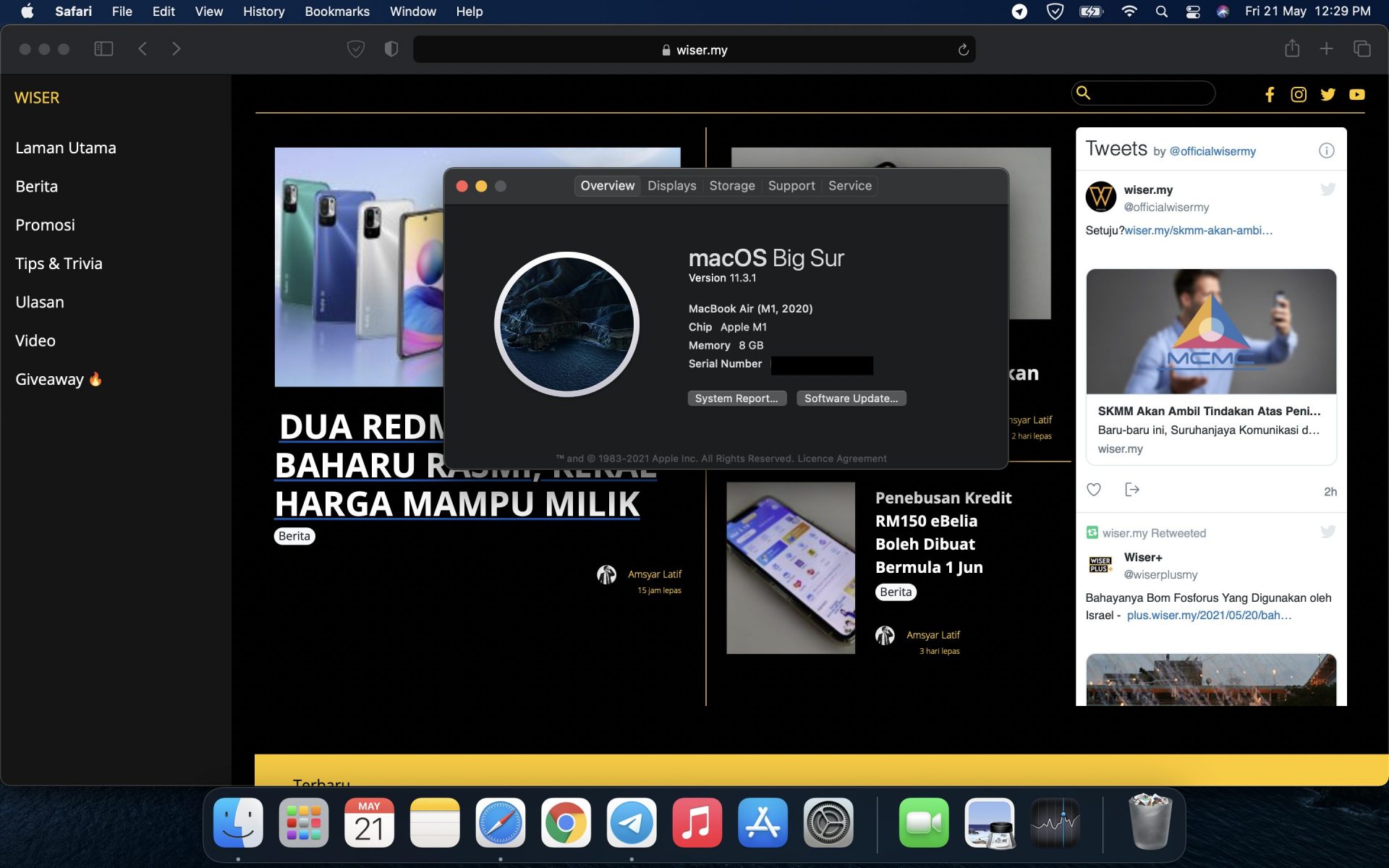Like the wiser.my tweet heart icon
Image resolution: width=1389 pixels, height=868 pixels.
[x=1094, y=490]
